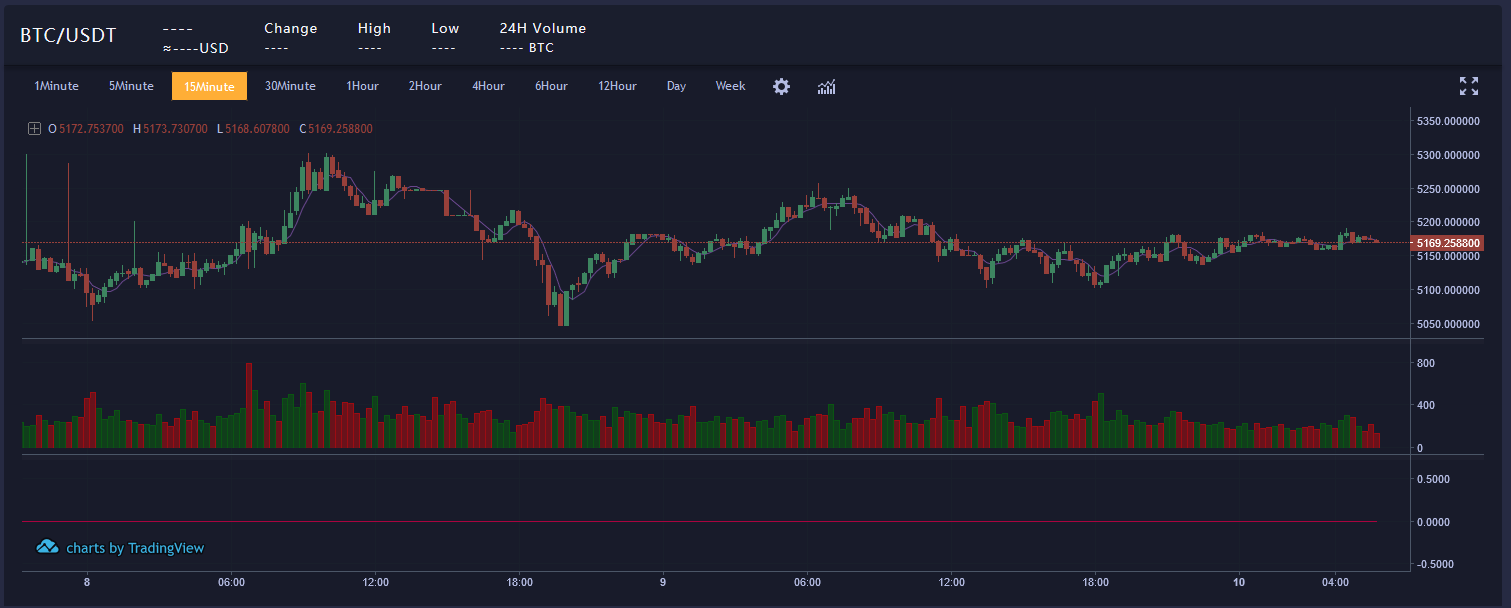
Task: Click the 12:00 label on time axis
Action: coord(376,582)
